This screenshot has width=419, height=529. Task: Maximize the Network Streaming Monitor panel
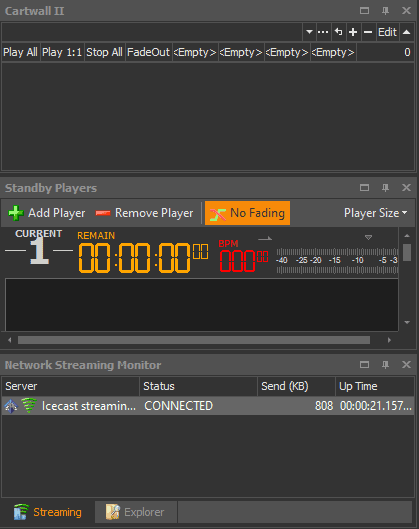pos(364,365)
